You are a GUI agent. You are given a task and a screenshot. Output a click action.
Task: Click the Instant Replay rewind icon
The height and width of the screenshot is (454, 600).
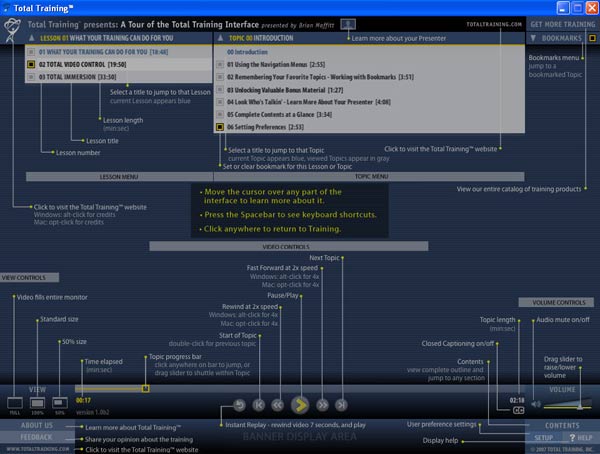click(238, 405)
